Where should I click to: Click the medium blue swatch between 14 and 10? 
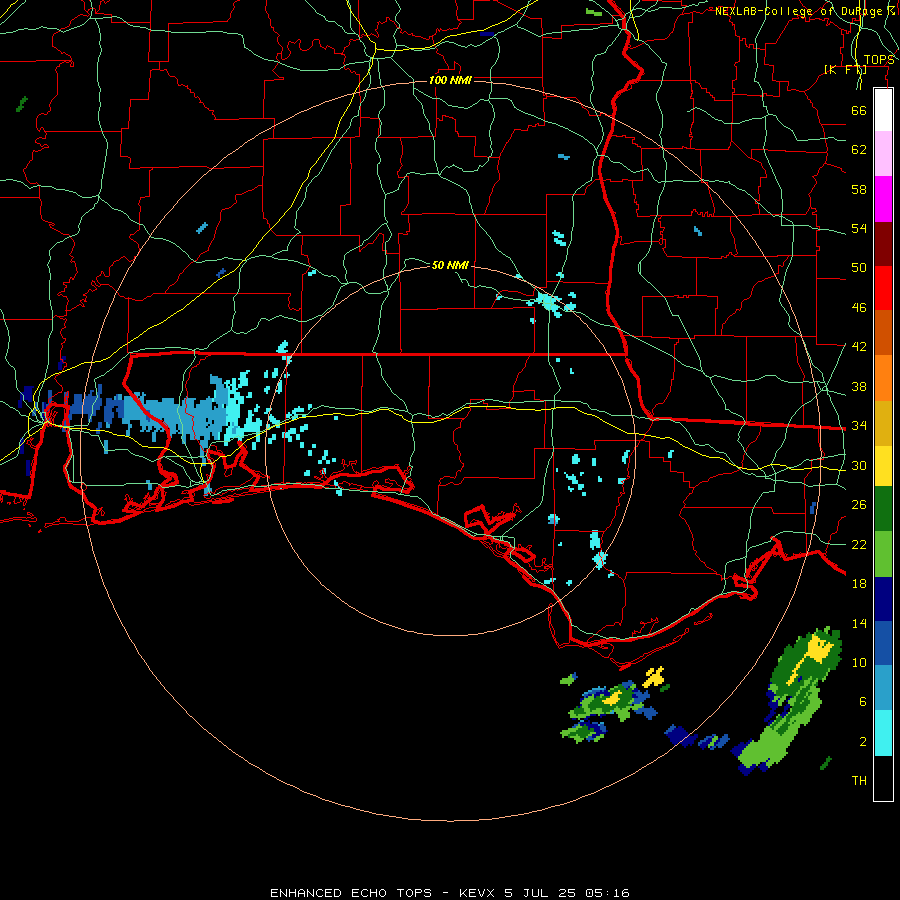click(883, 643)
